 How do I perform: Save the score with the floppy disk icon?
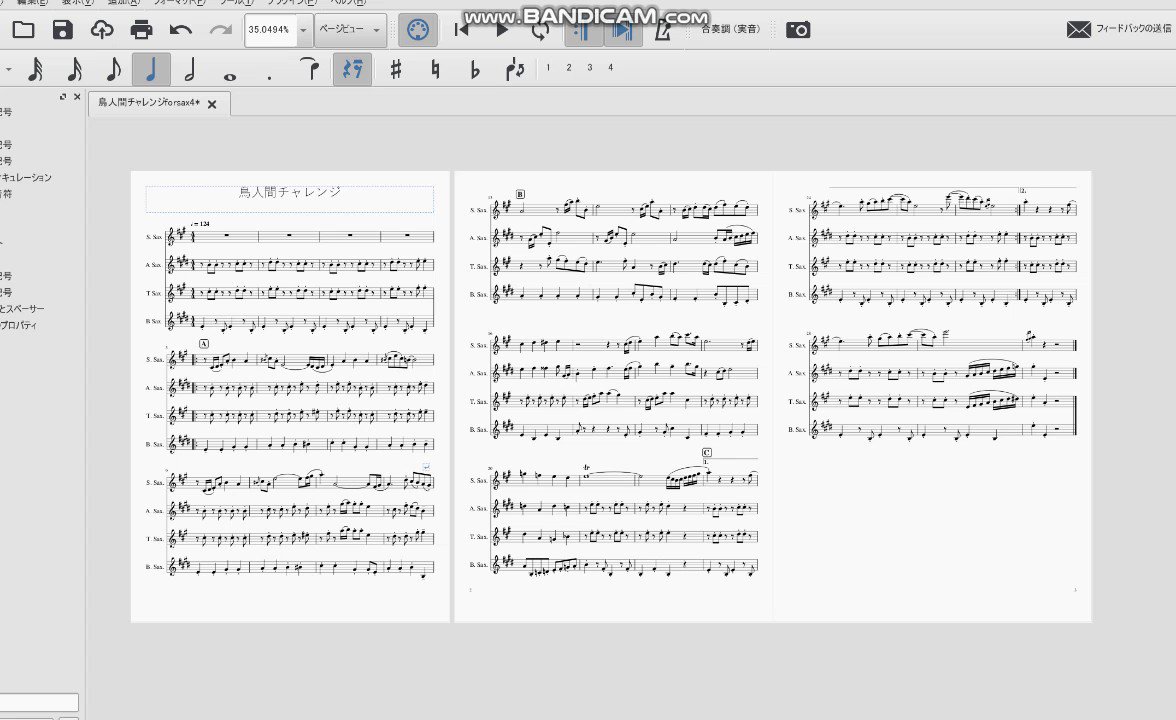tap(63, 30)
